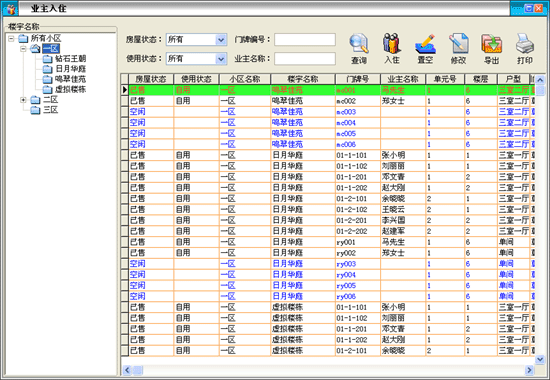Collapse the 一区 tree node
The image size is (550, 380).
pos(23,48)
